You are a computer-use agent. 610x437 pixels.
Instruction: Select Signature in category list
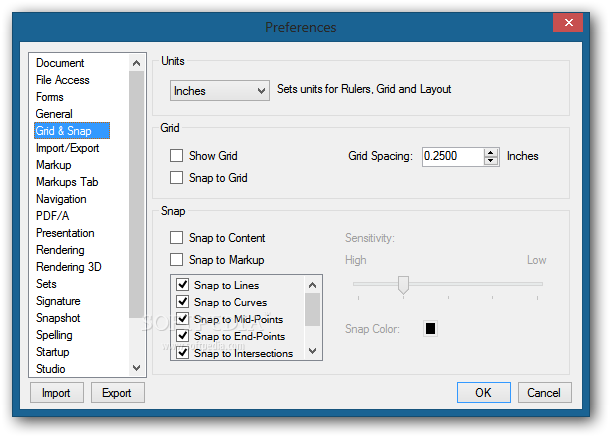point(58,301)
